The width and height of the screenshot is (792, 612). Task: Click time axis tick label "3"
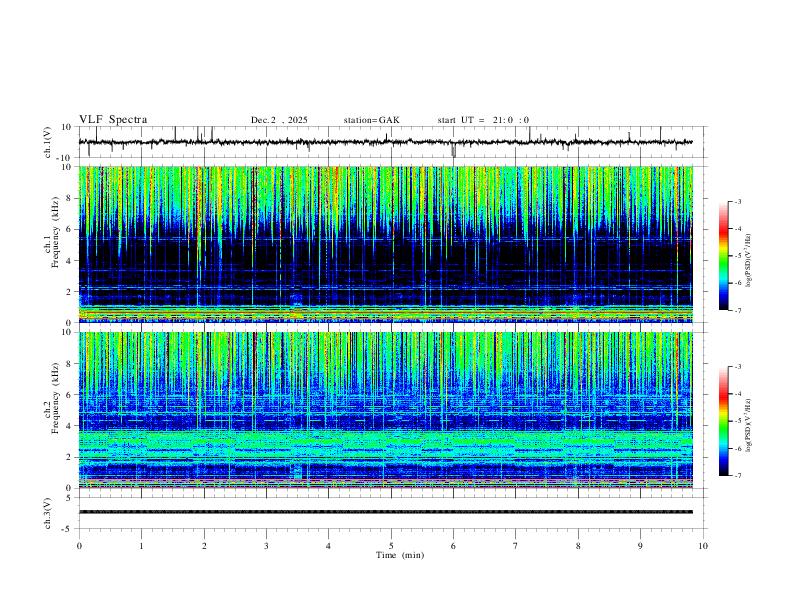coord(266,546)
